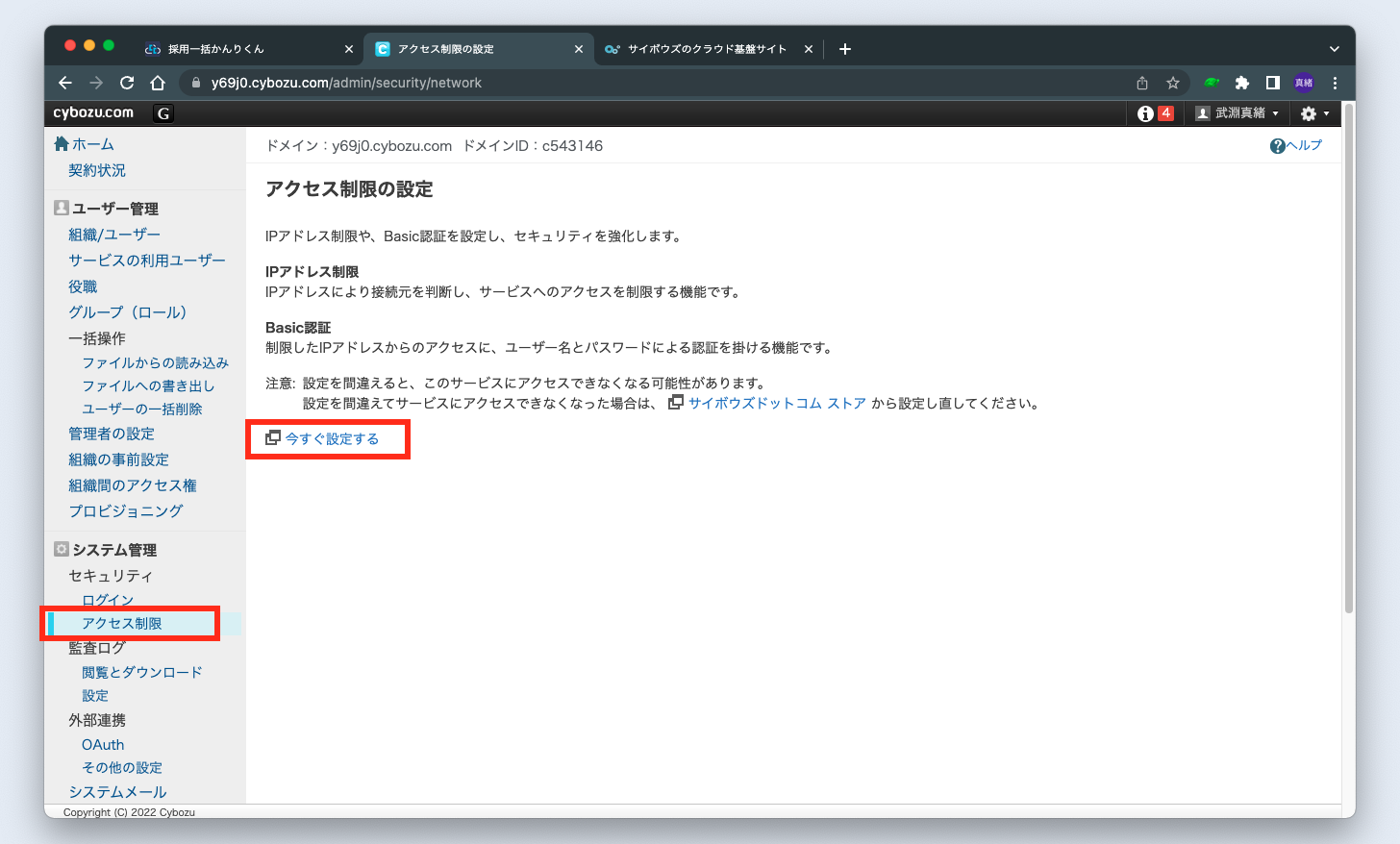1400x844 pixels.
Task: Select アクセス制限 in the sidebar
Action: [x=122, y=624]
